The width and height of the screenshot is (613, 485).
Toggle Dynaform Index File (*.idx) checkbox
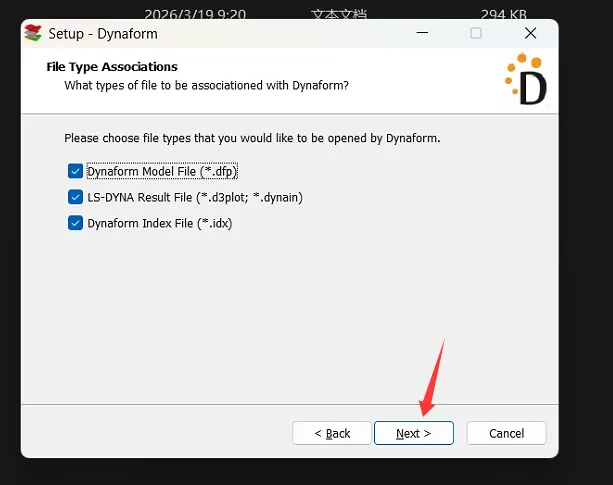coord(75,223)
